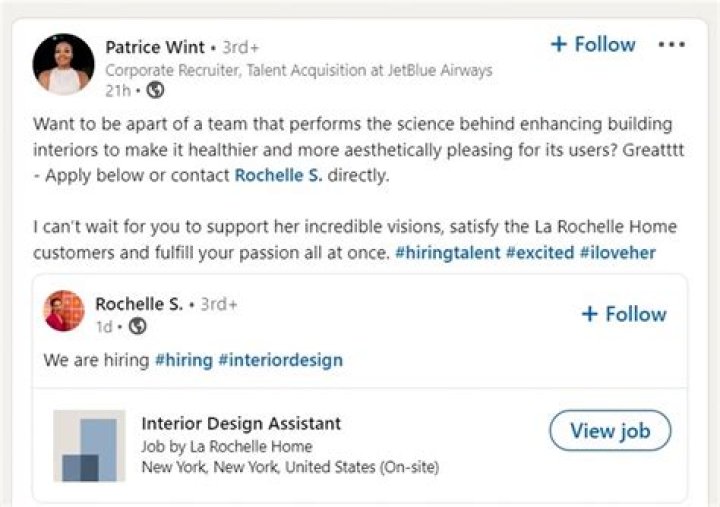The image size is (720, 507).
Task: Open Rochelle S. avatar in shared post
Action: tap(64, 312)
